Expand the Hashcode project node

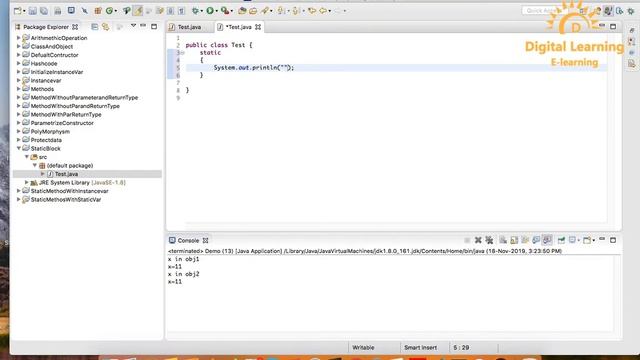pos(18,63)
